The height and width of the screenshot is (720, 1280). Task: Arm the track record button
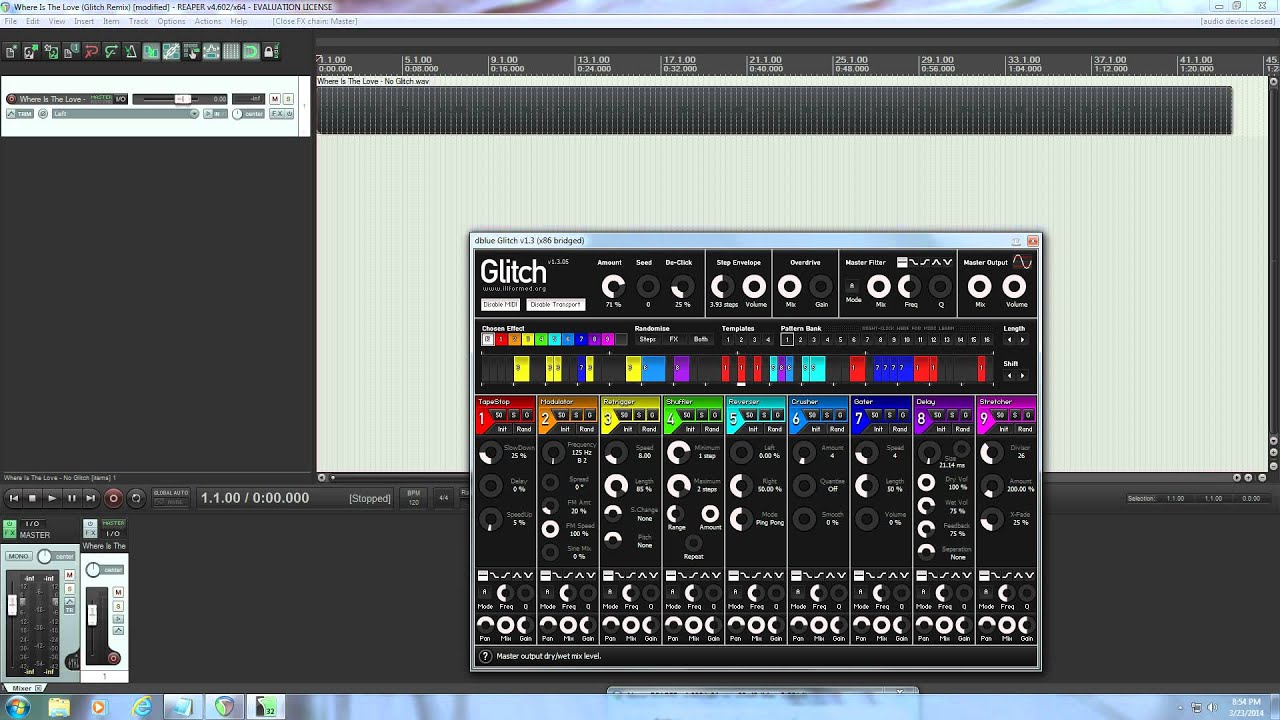pos(11,99)
